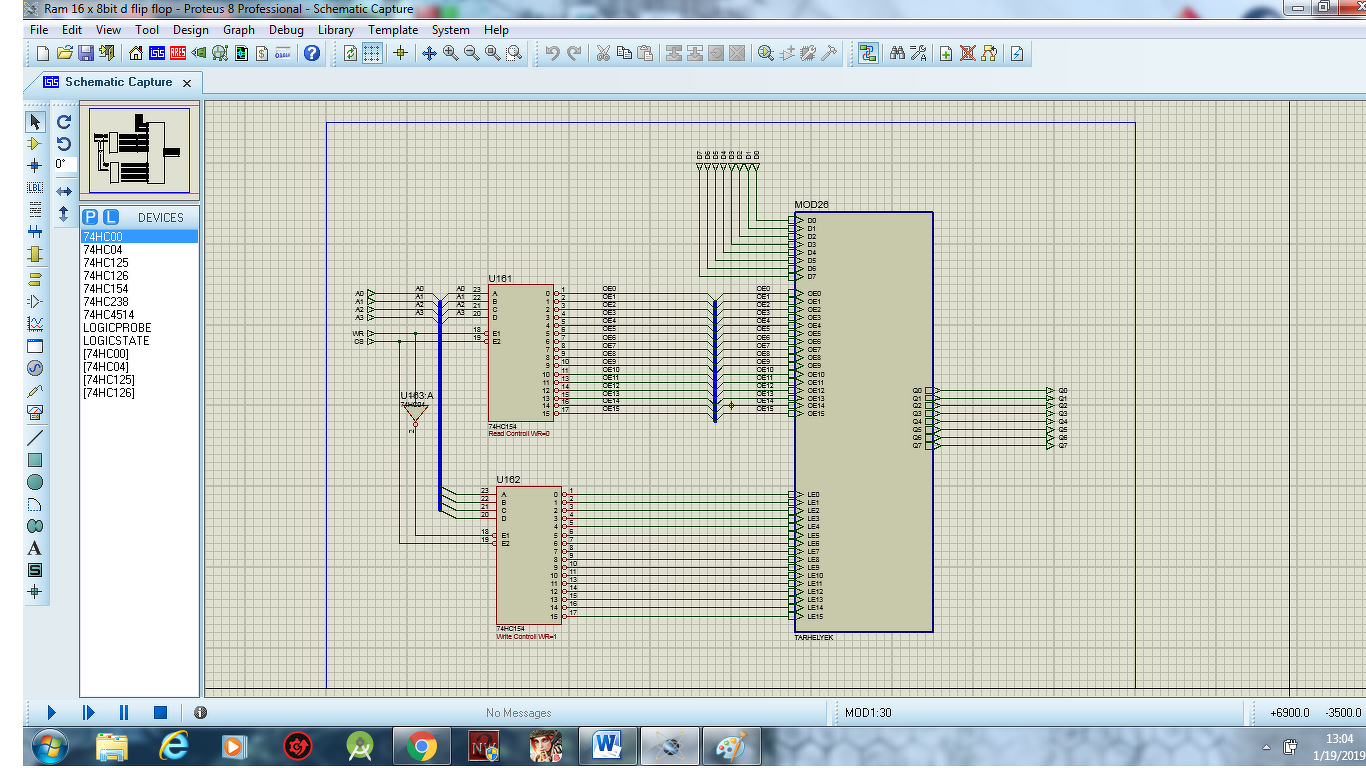Toggle the wire autorouter icon
1366x768 pixels.
[x=867, y=53]
